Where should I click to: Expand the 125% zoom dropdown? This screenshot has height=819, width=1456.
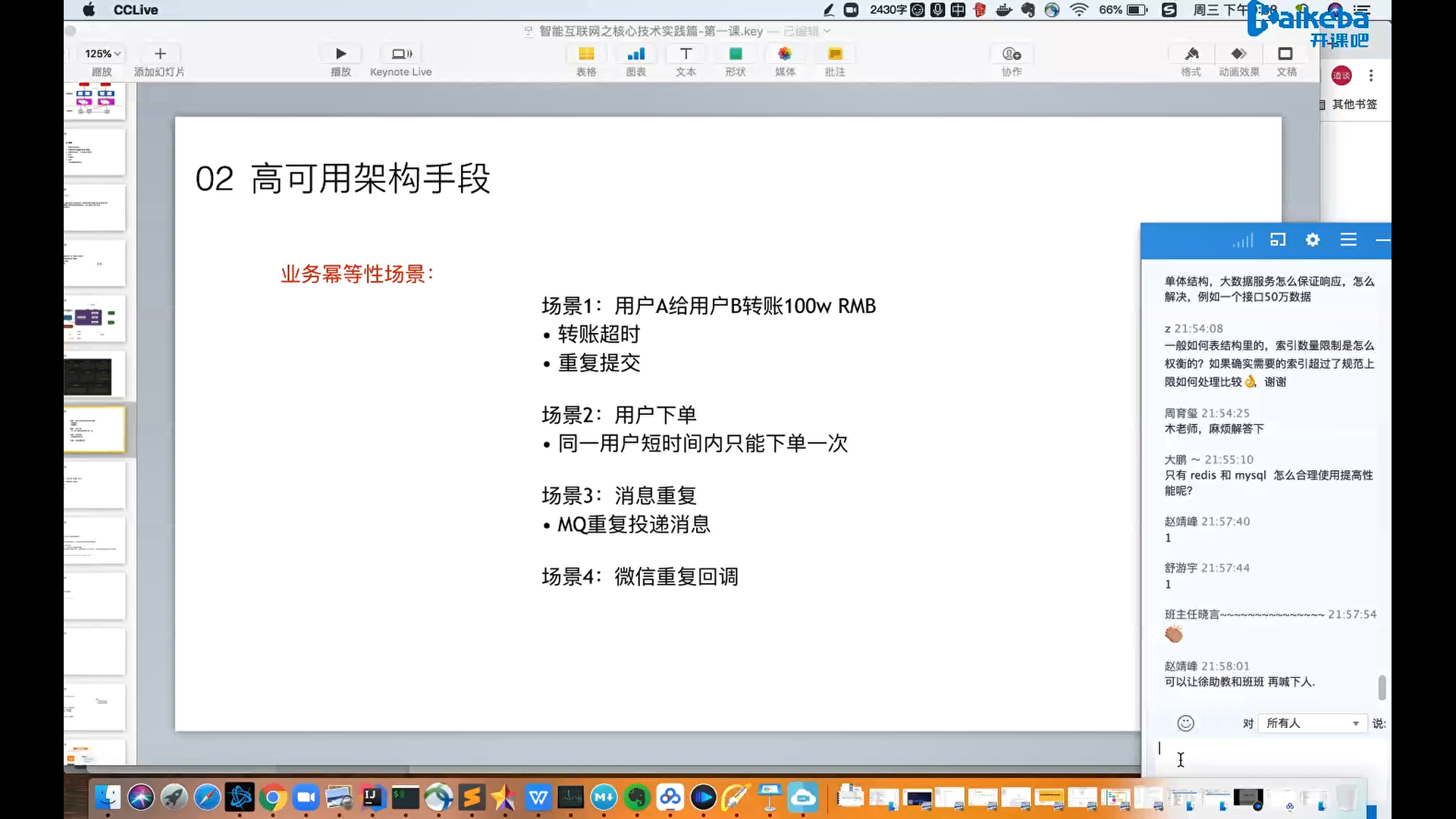(102, 54)
